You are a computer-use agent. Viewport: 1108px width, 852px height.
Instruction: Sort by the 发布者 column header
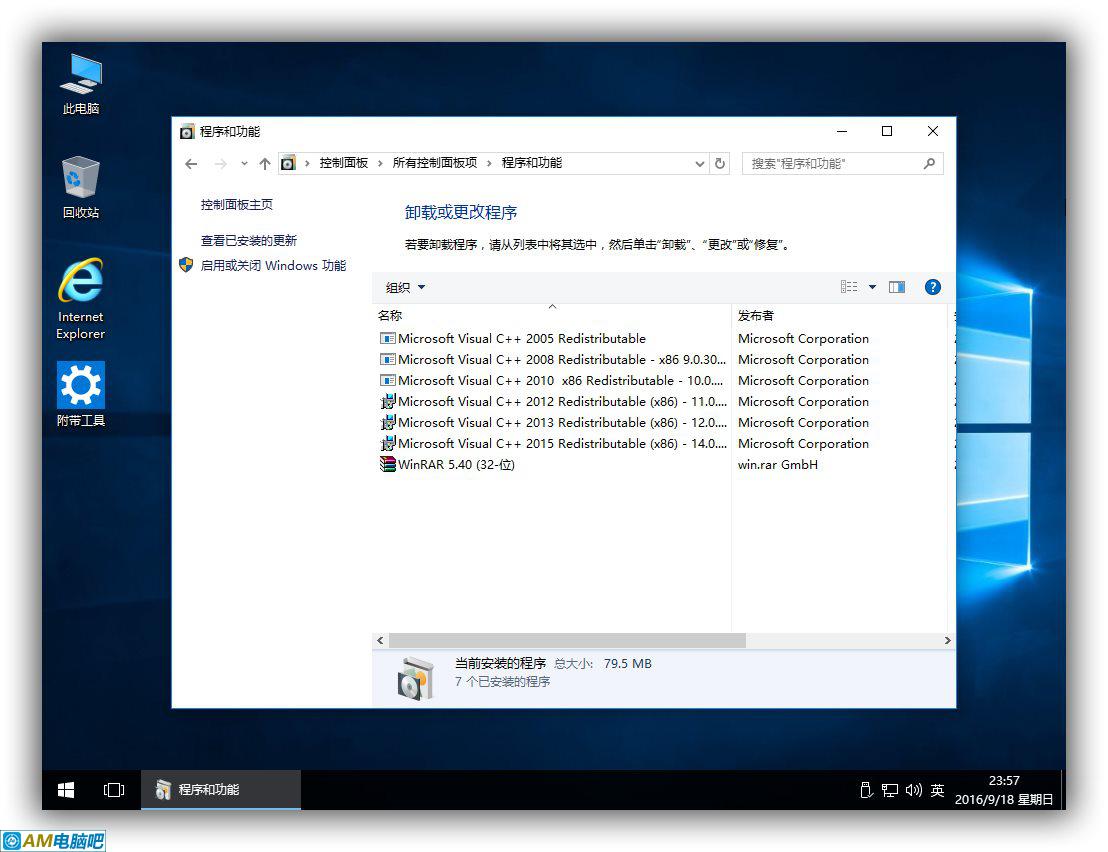841,315
